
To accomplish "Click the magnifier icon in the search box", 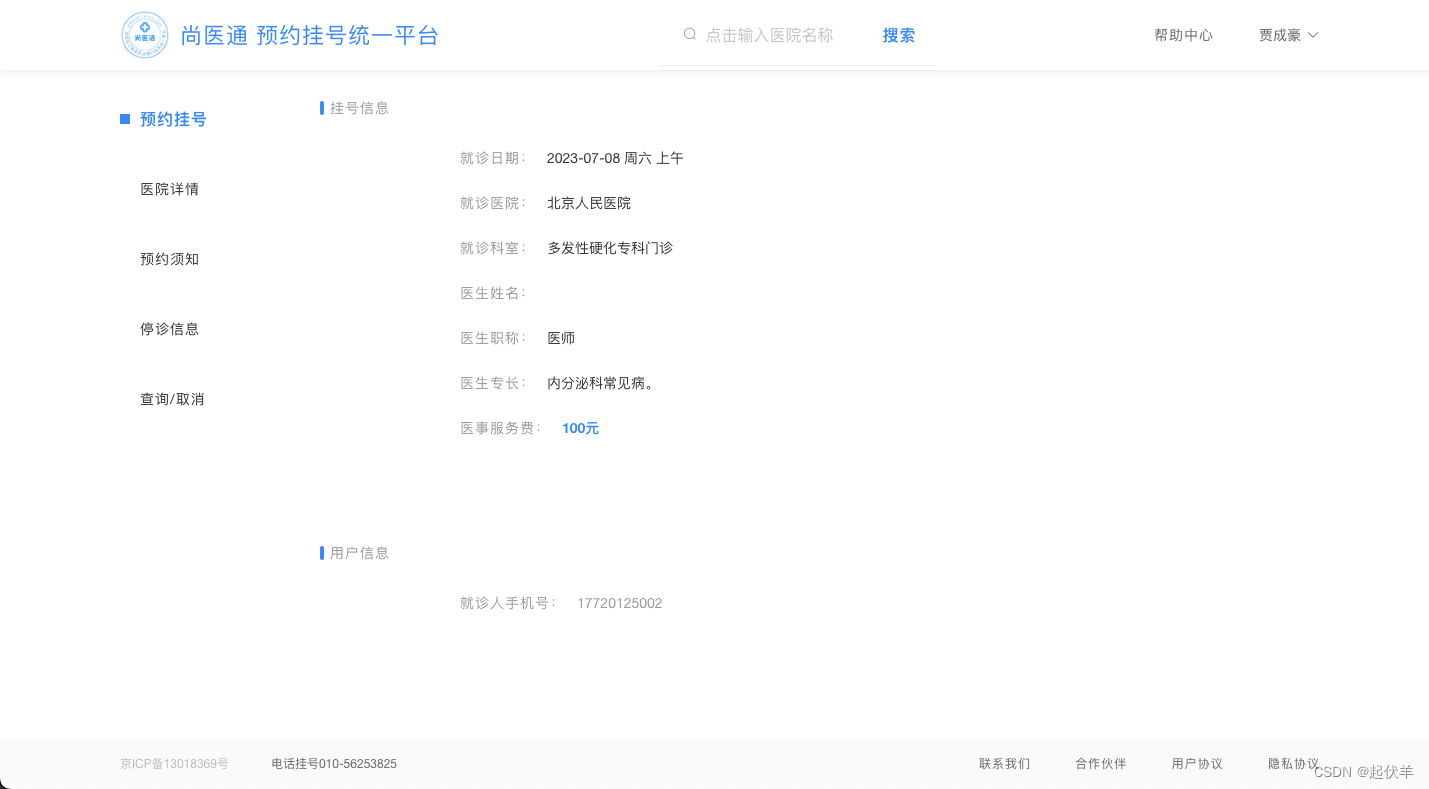I will coord(689,34).
